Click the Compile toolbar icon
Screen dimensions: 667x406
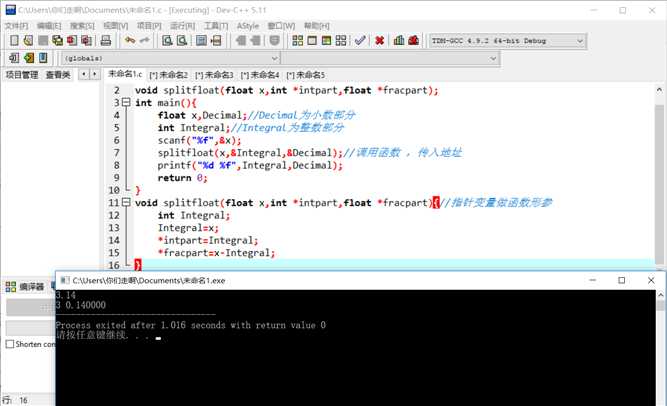point(298,40)
